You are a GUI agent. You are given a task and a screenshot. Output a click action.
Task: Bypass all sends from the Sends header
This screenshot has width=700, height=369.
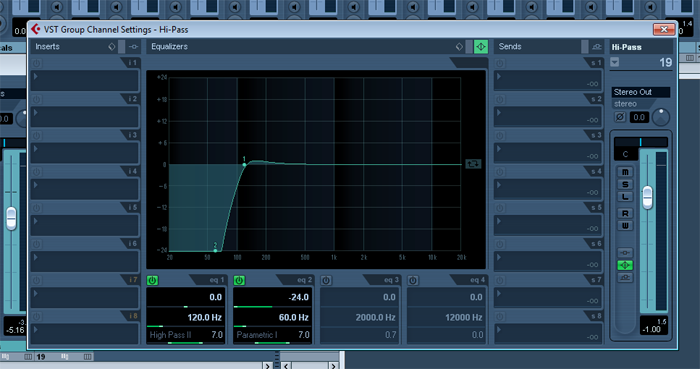click(x=585, y=46)
